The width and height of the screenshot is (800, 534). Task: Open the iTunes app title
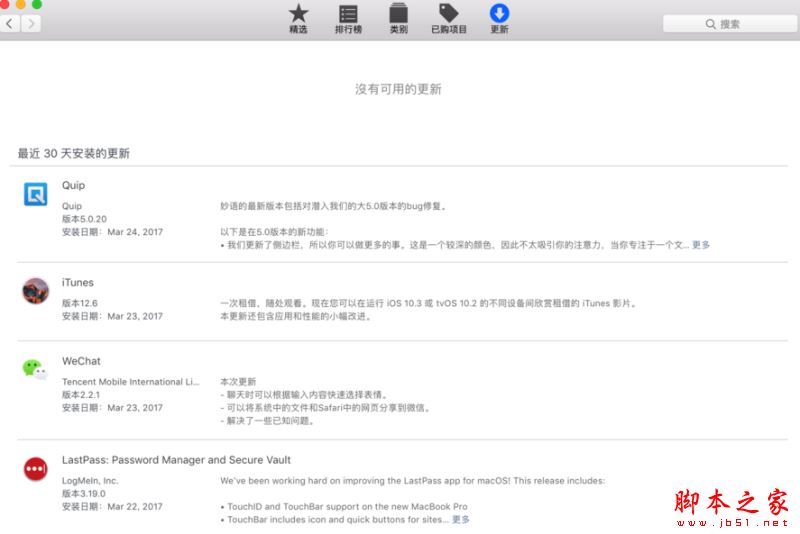pos(78,282)
